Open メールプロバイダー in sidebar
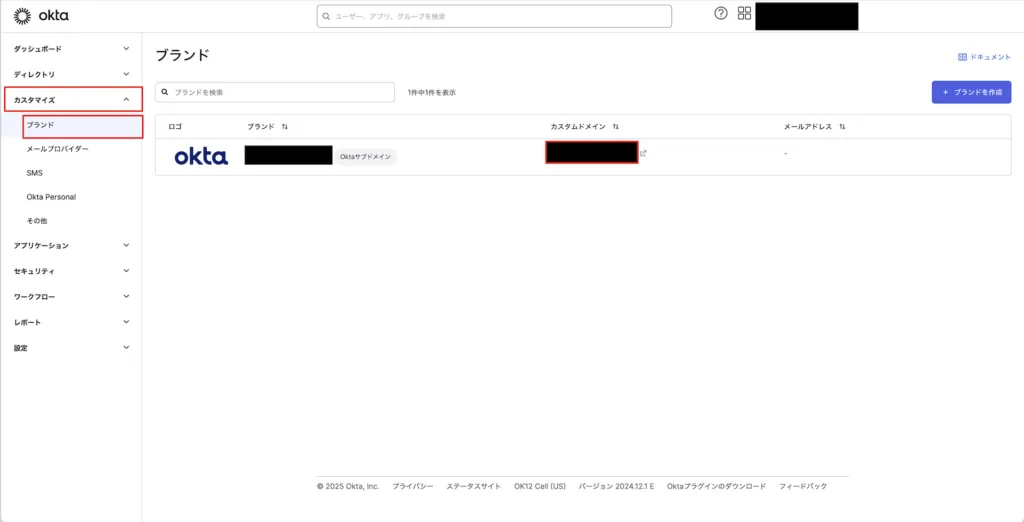The width and height of the screenshot is (1024, 522). pos(57,149)
